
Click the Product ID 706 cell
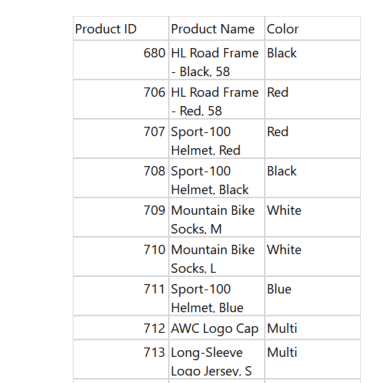click(x=121, y=99)
